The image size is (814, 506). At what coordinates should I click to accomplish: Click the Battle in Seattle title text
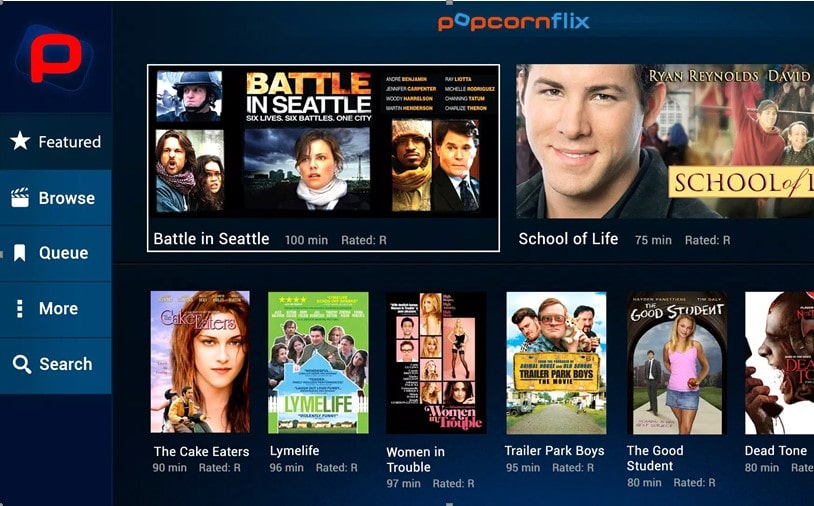click(211, 239)
